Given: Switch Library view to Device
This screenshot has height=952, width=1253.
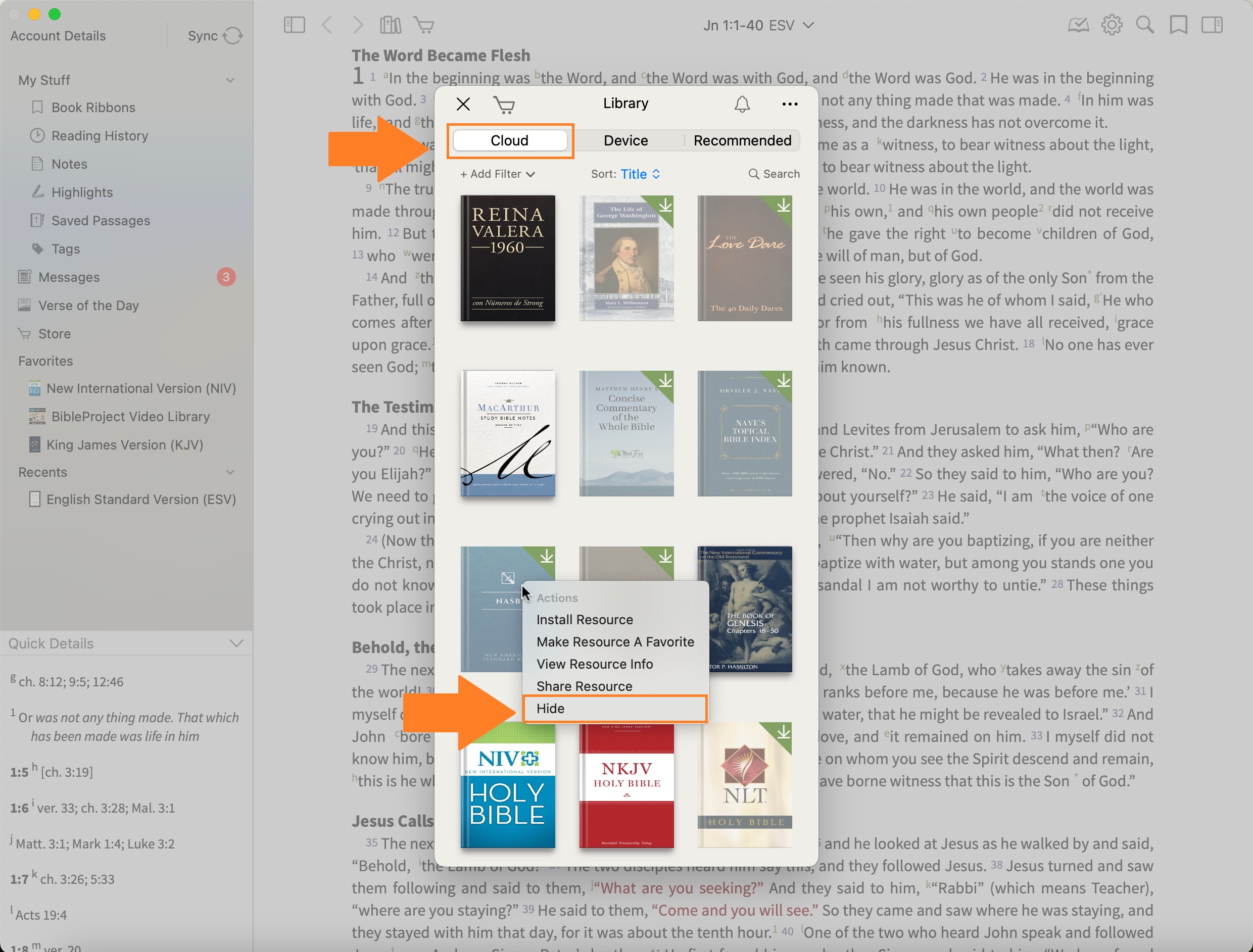Looking at the screenshot, I should (625, 140).
